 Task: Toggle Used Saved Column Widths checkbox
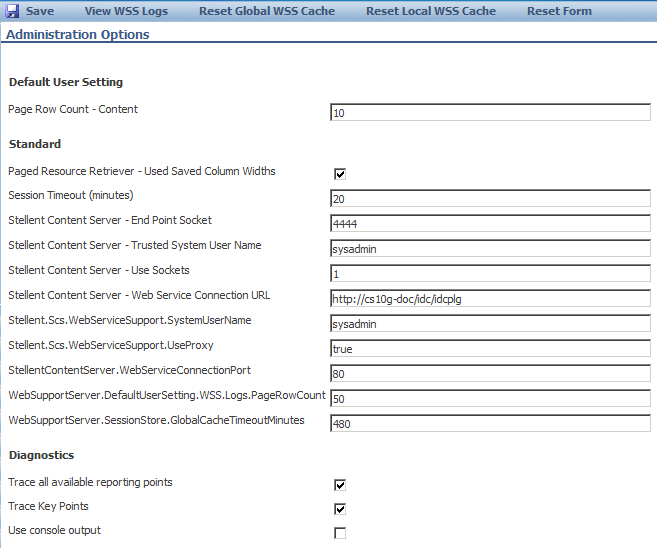click(340, 174)
